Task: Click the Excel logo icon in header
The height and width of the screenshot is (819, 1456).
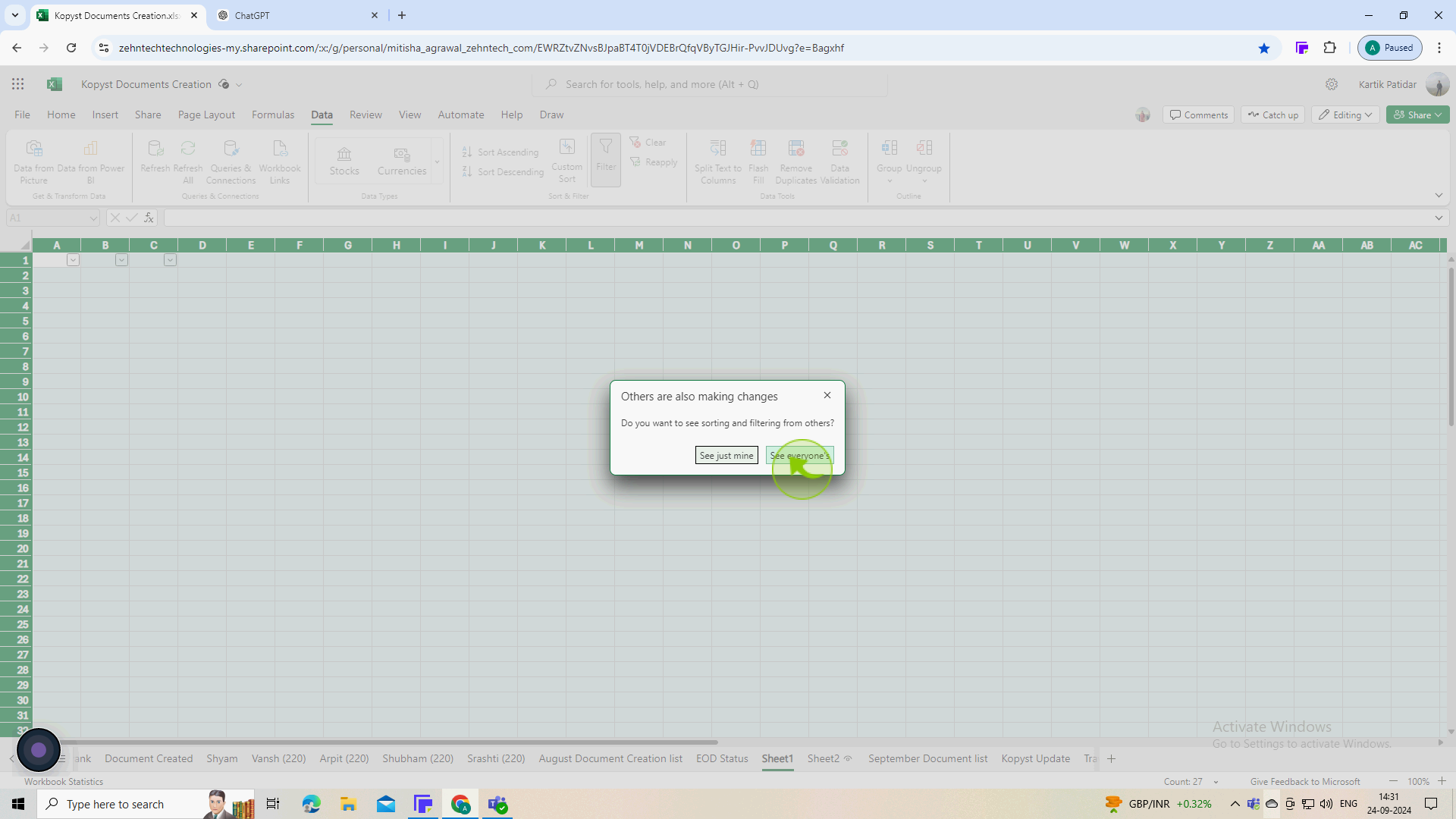Action: pyautogui.click(x=55, y=84)
